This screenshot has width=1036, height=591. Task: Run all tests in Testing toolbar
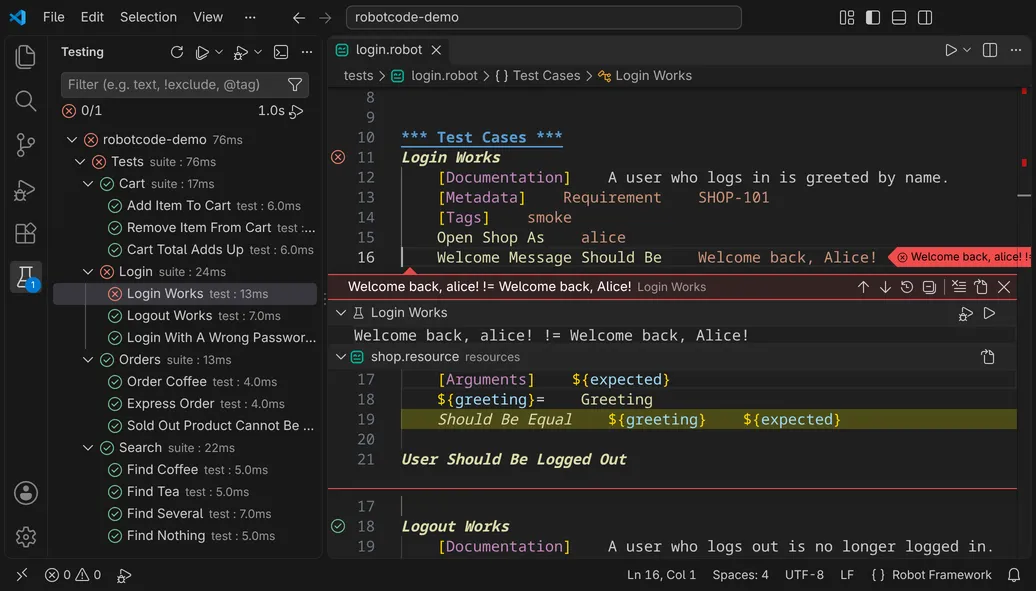click(x=202, y=52)
